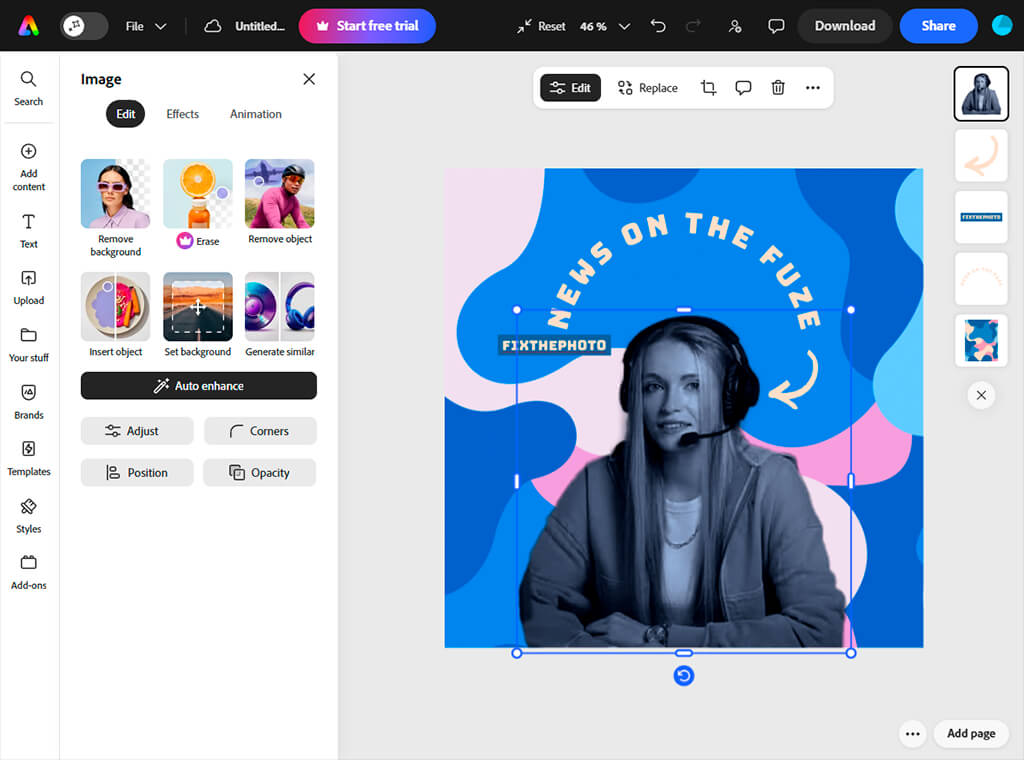
Task: Choose the Generate similar tool
Action: click(x=280, y=315)
